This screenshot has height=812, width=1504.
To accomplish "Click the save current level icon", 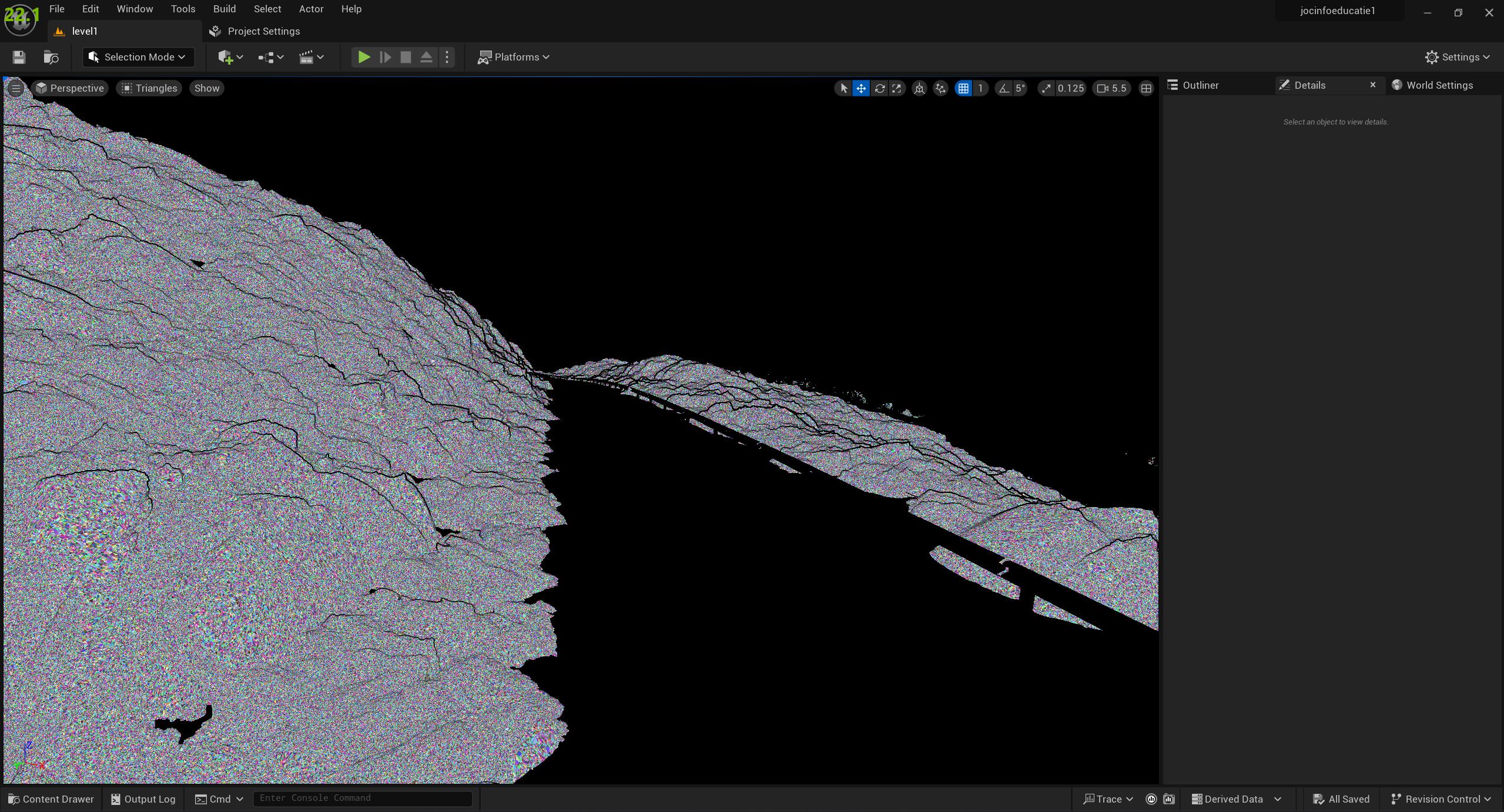I will (x=19, y=57).
